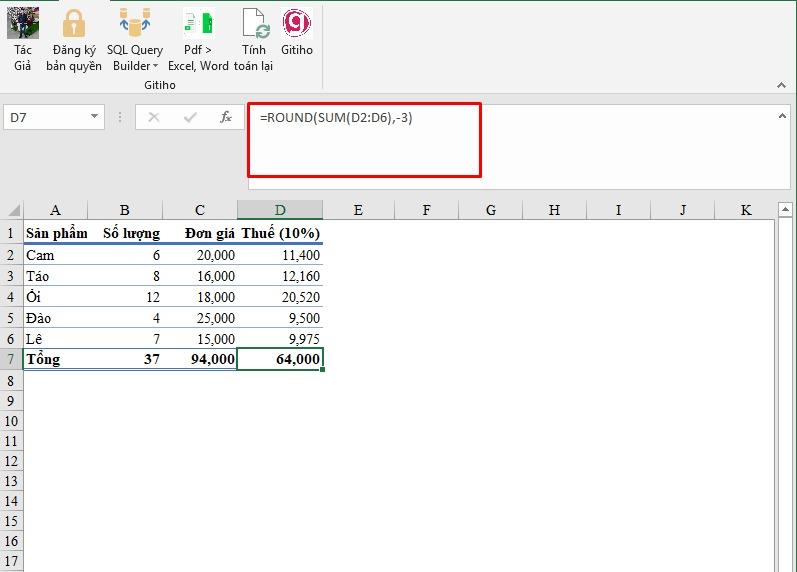The width and height of the screenshot is (797, 572).
Task: Select column K header
Action: tap(745, 209)
